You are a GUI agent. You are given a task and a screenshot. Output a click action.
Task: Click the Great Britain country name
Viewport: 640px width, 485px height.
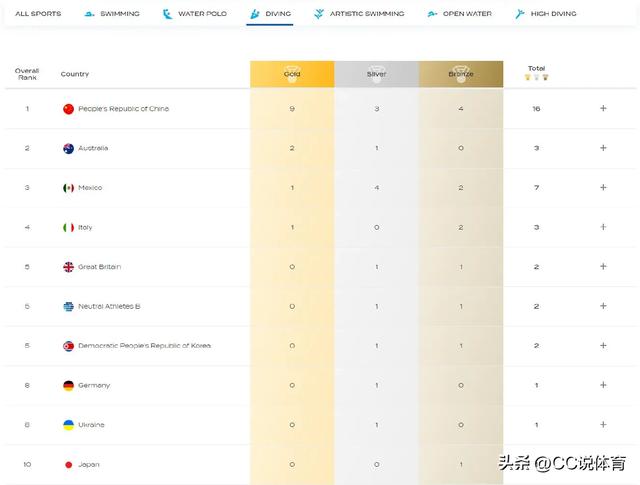[100, 267]
